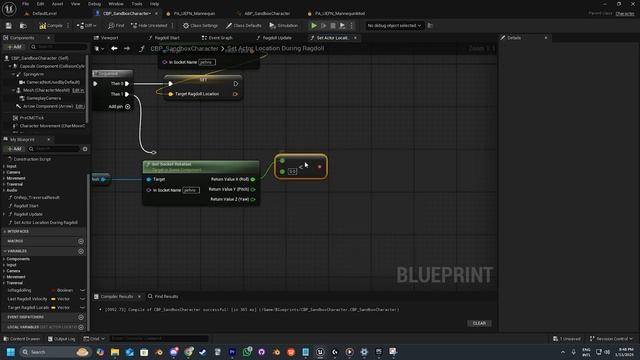Image resolution: width=640 pixels, height=360 pixels.
Task: Start Simulation mode
Action: pos(284,26)
